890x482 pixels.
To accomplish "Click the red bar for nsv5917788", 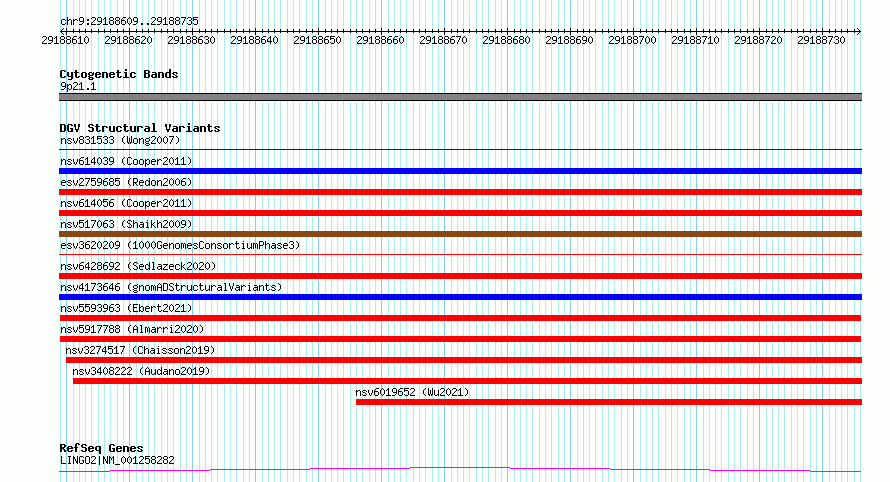I will (x=460, y=339).
